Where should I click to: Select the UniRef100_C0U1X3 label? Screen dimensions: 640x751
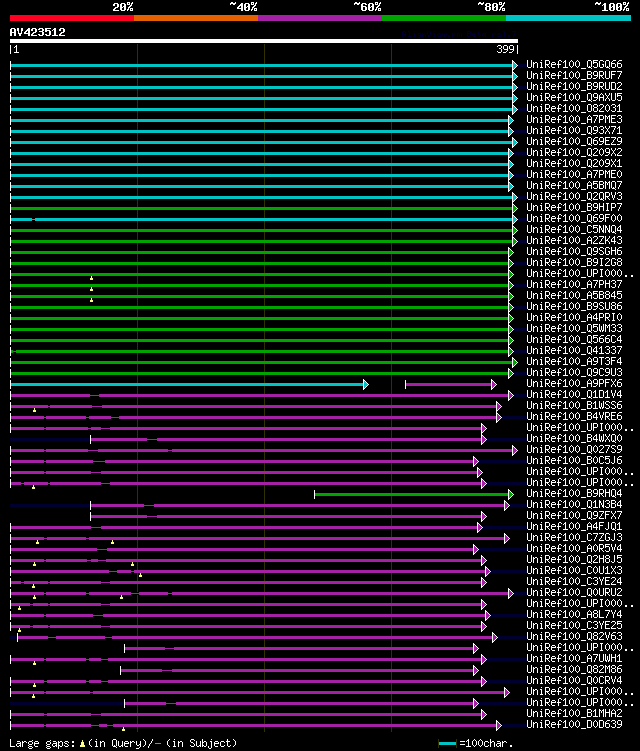click(574, 570)
